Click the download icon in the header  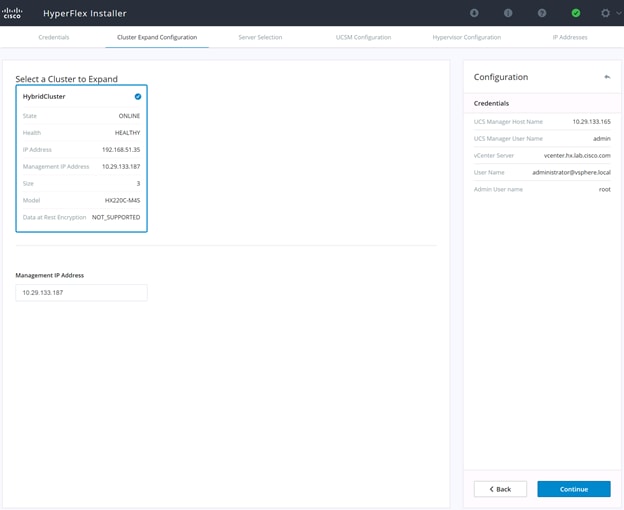(x=474, y=13)
